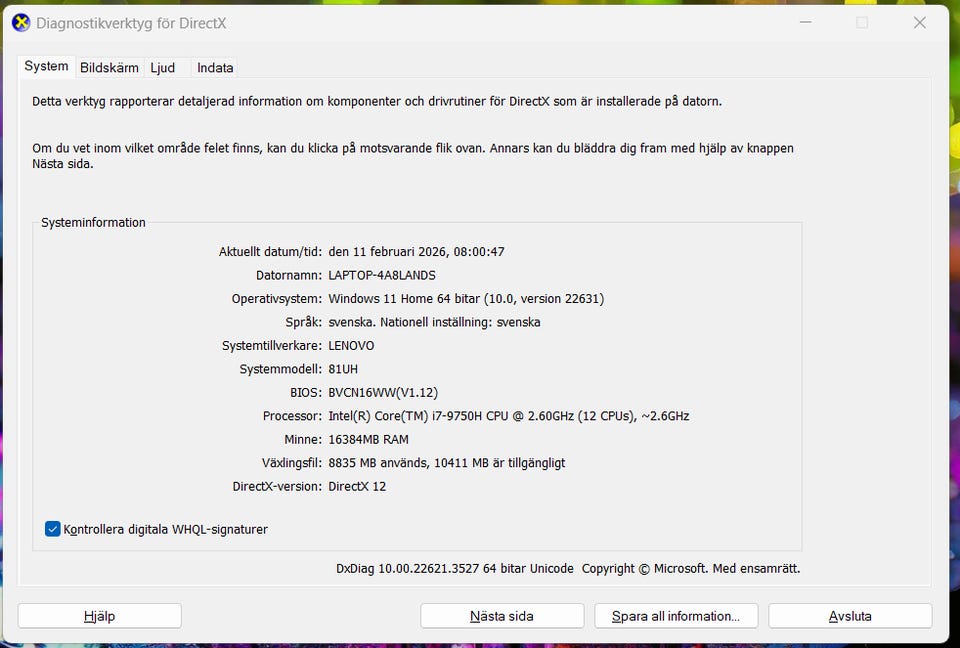The image size is (960, 648).
Task: Click the Minne label
Action: (x=303, y=440)
